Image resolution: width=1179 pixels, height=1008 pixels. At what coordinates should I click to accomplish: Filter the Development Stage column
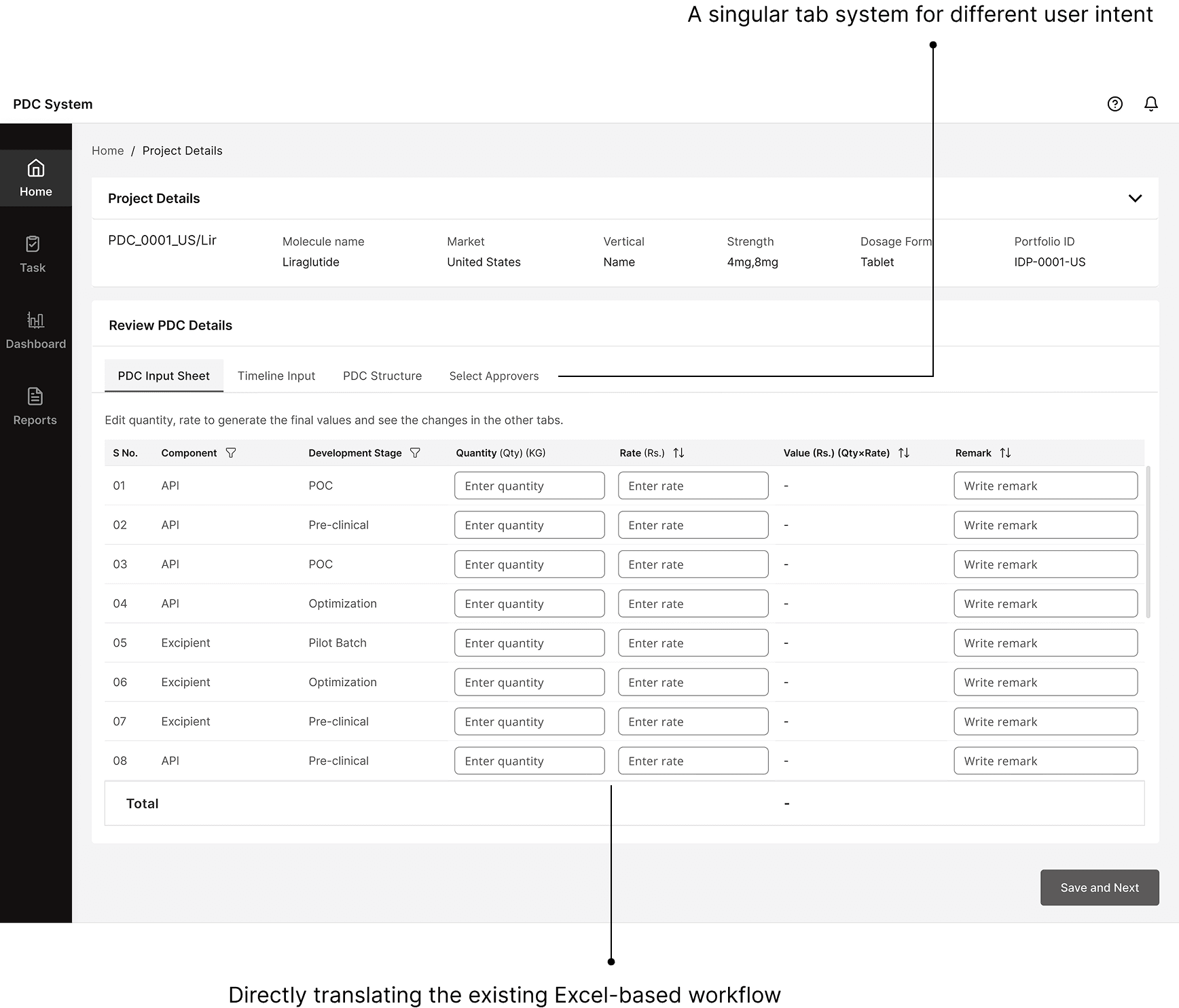416,453
